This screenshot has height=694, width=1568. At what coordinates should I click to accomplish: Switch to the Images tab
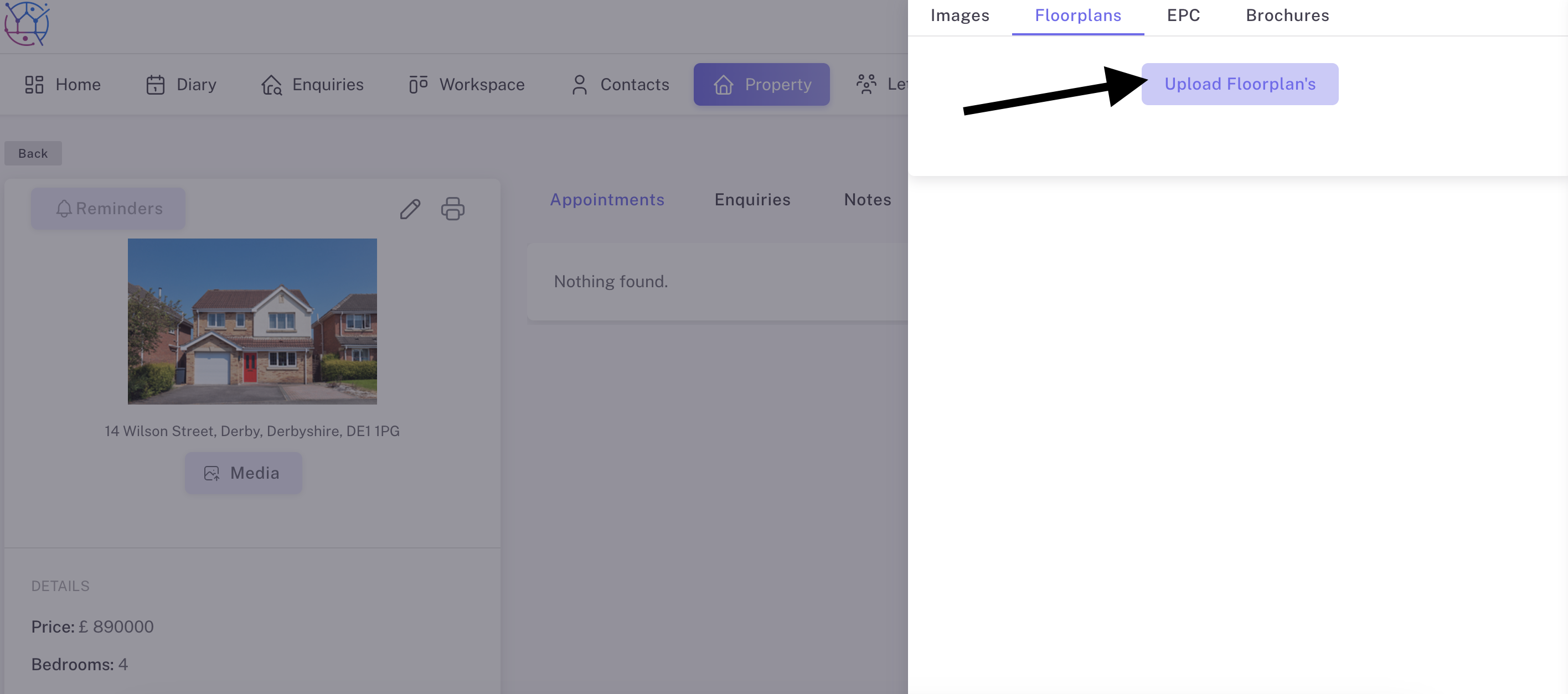960,15
